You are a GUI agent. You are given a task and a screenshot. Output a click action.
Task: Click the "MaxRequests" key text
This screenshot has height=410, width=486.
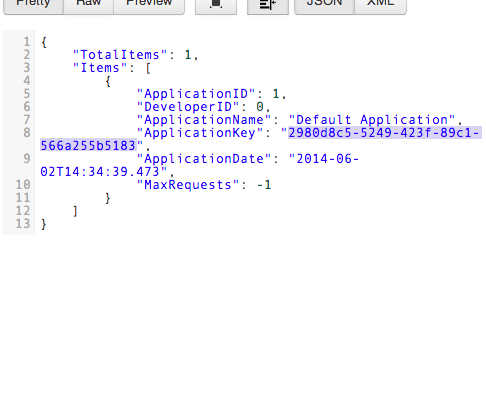click(188, 185)
